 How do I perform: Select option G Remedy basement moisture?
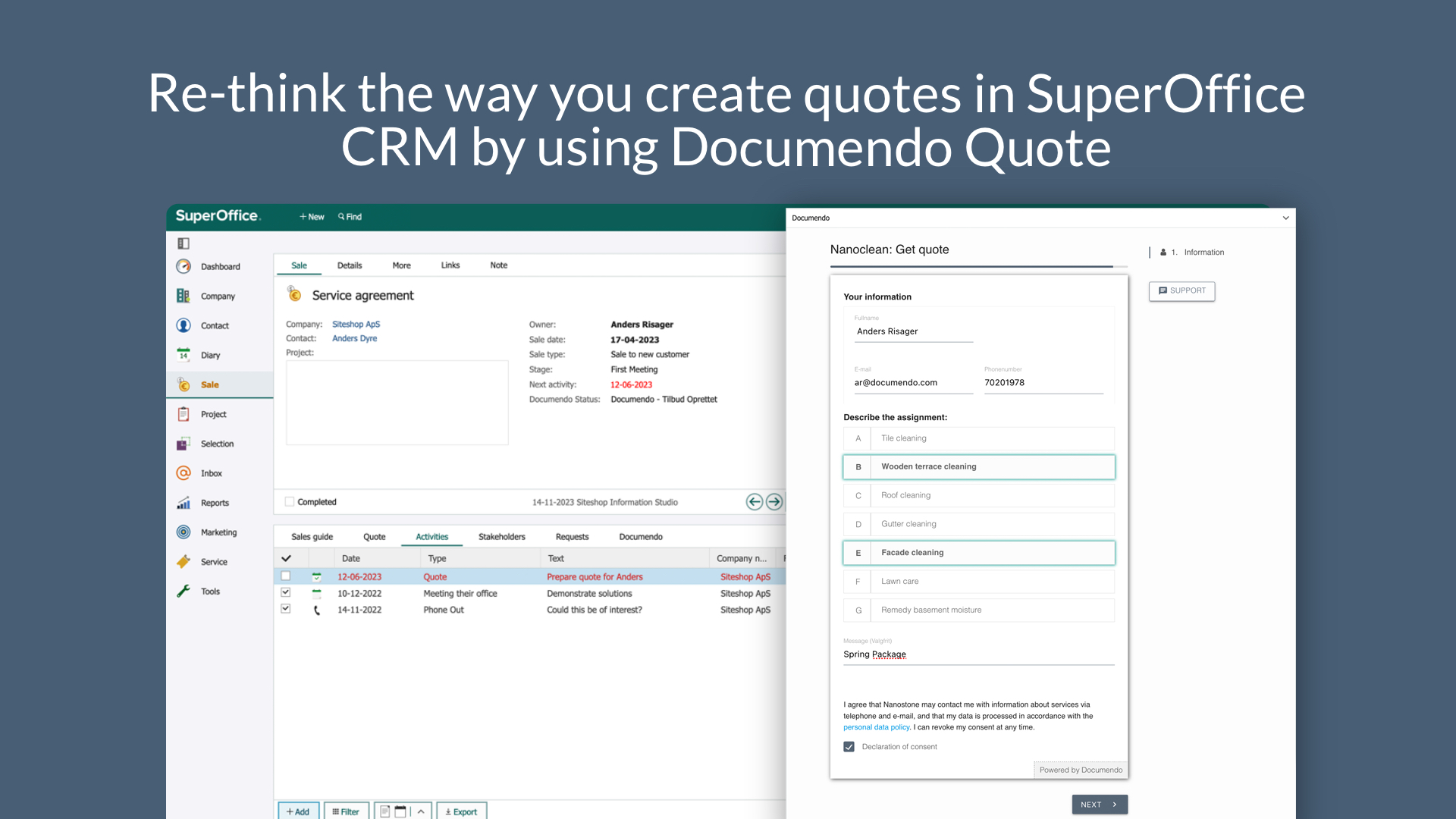pos(978,610)
